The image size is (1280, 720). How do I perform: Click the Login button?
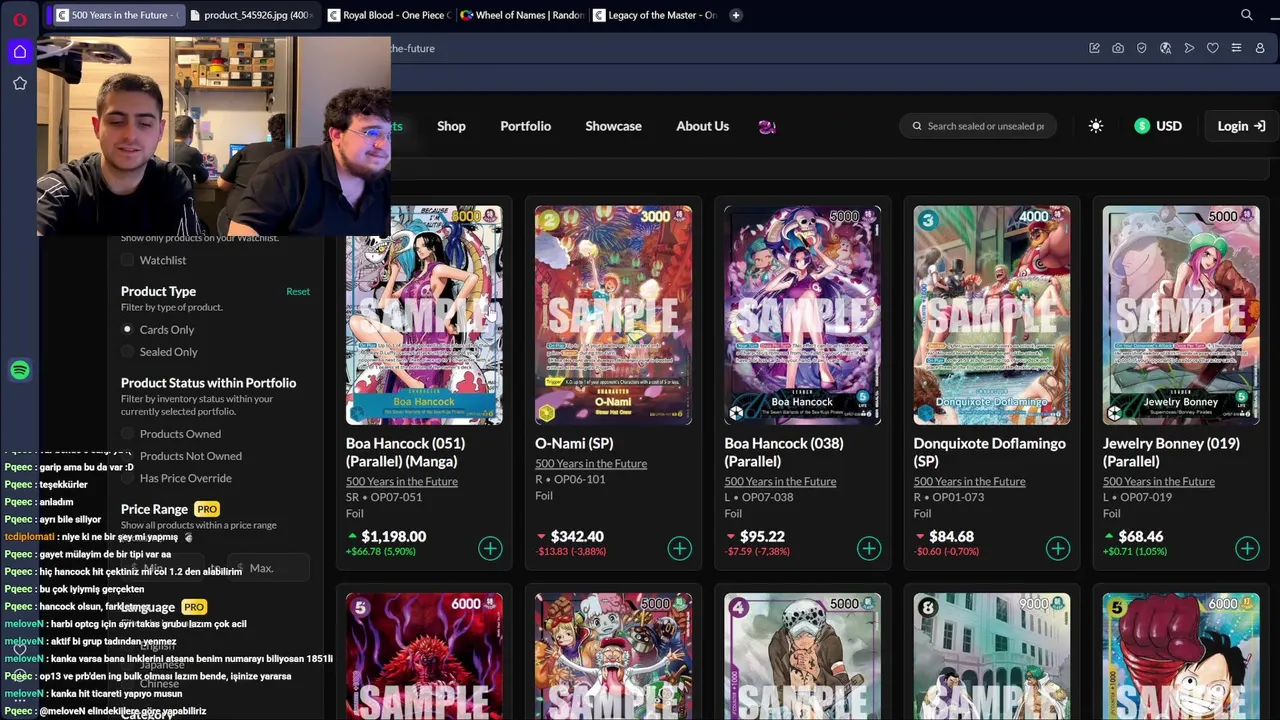pos(1241,126)
